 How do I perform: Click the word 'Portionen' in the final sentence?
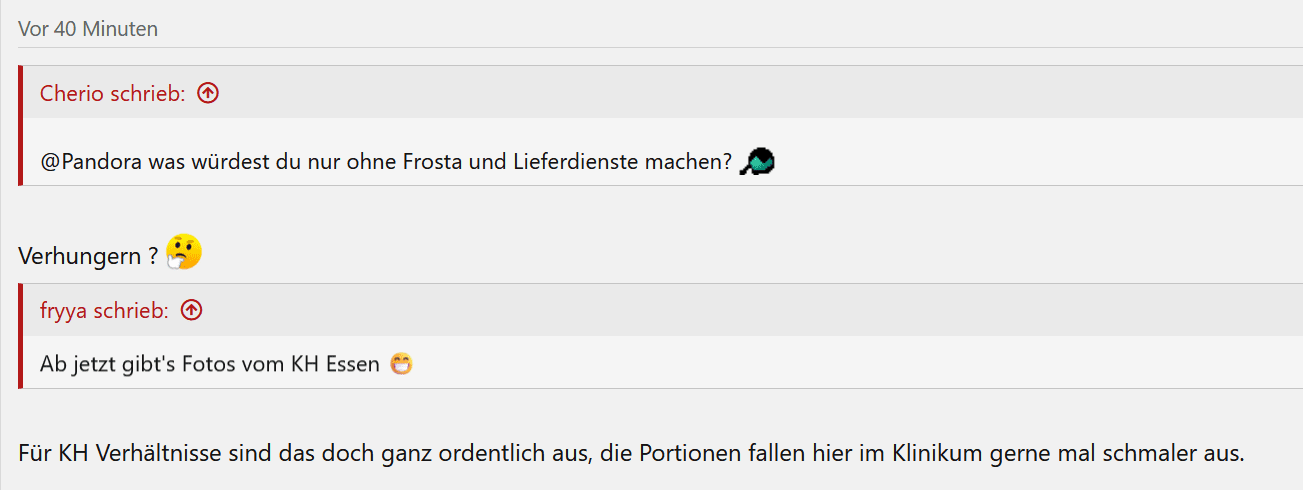[694, 453]
